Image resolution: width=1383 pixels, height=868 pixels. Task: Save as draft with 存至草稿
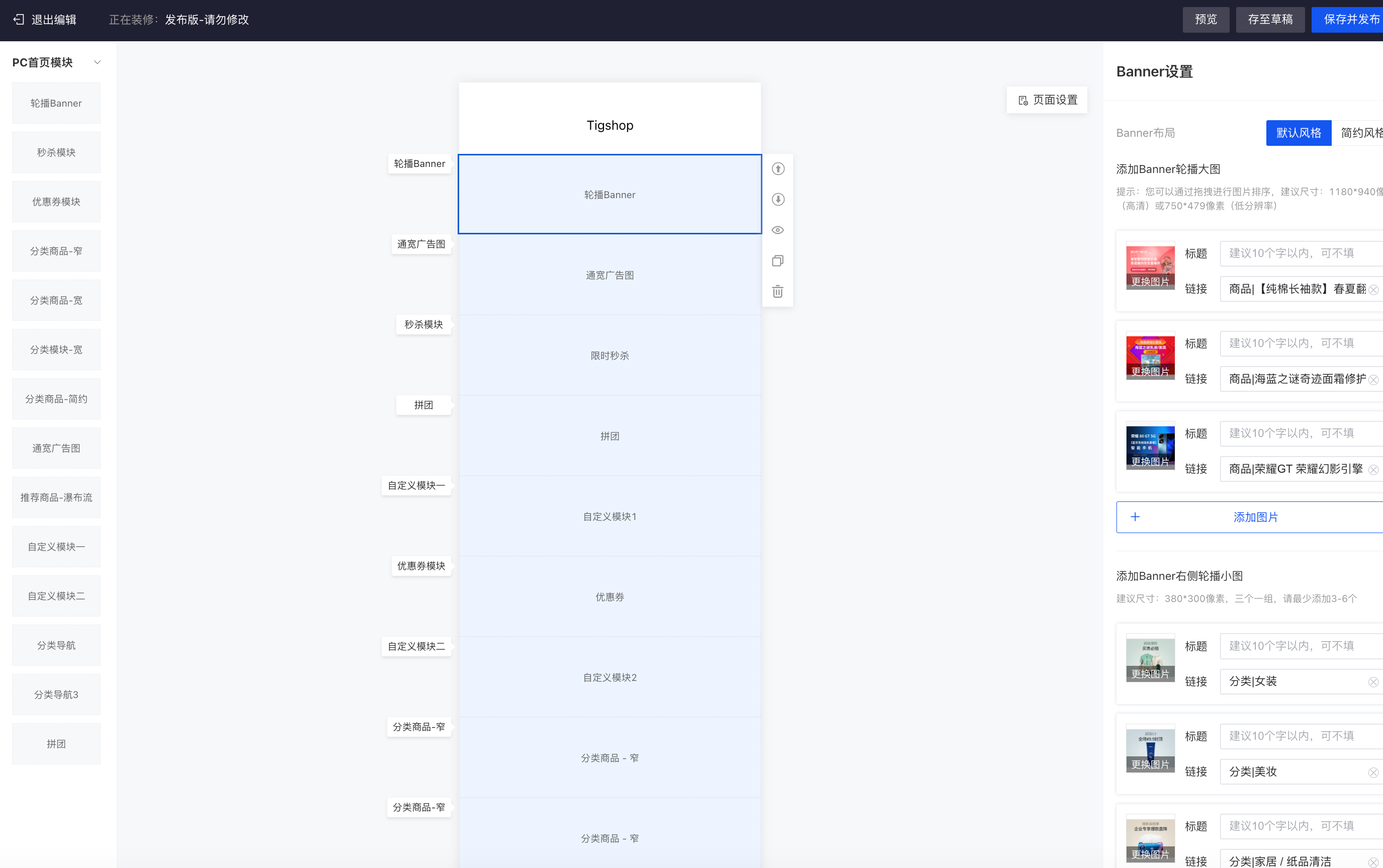[1269, 20]
